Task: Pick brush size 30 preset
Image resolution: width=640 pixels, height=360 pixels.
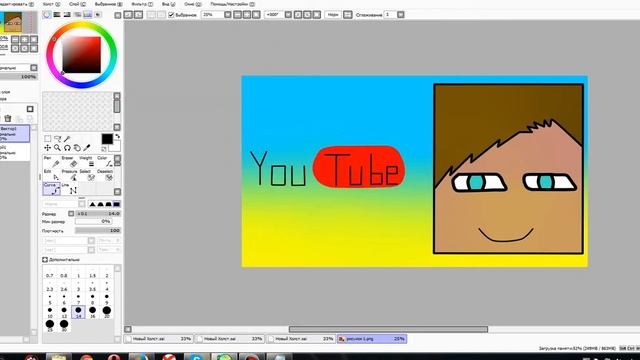Action: point(64,326)
